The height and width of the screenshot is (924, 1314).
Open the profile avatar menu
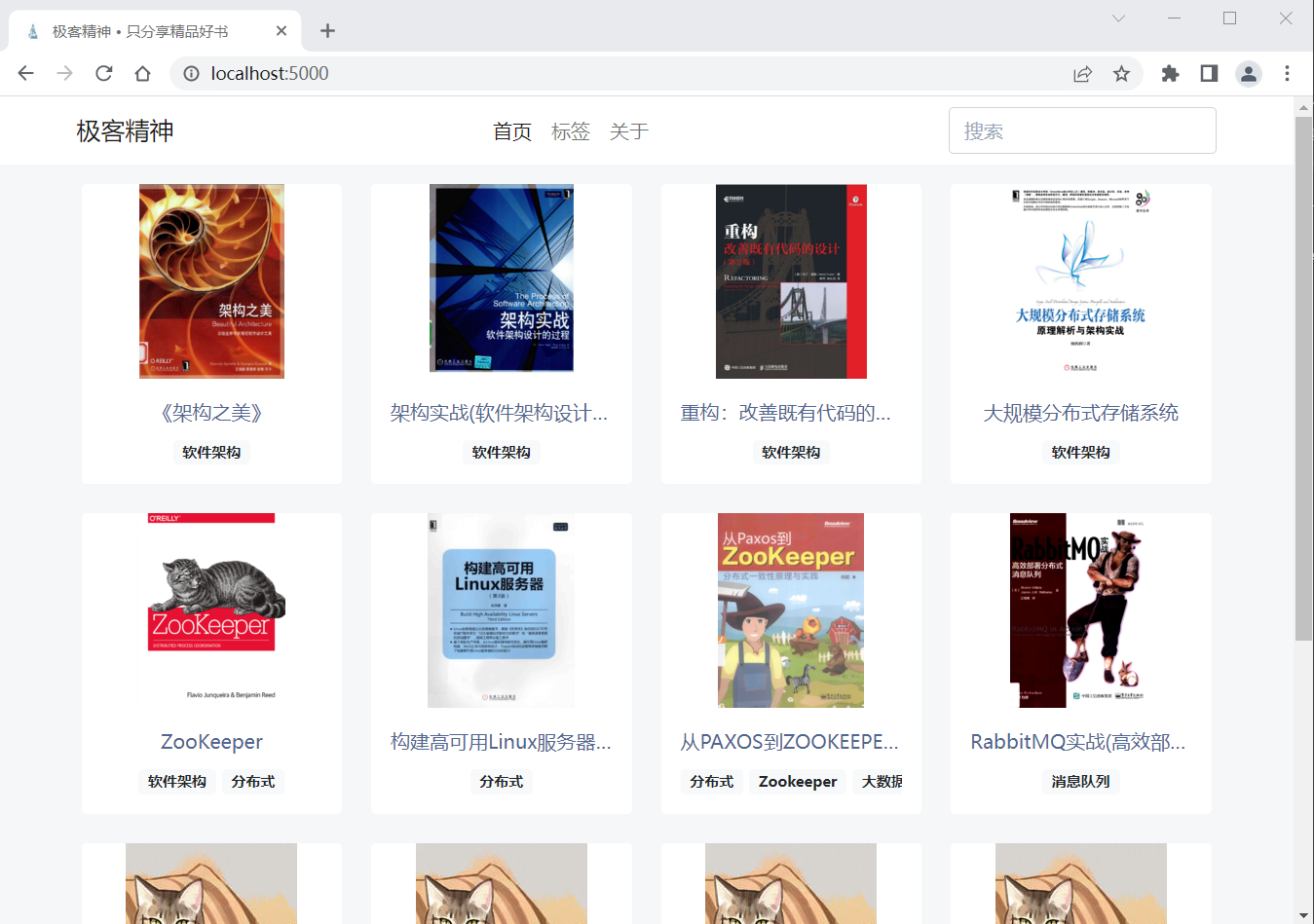1248,73
